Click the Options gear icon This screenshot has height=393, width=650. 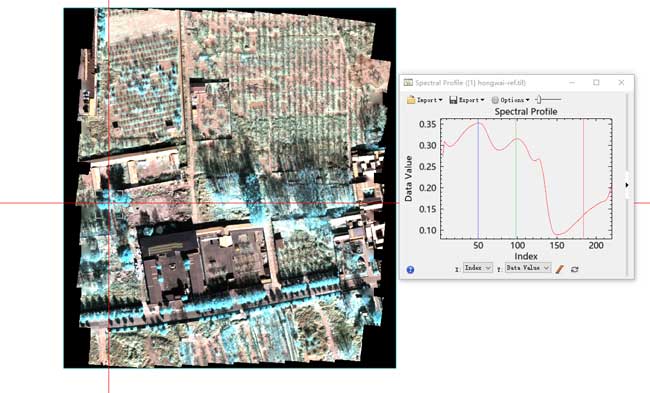pos(495,100)
